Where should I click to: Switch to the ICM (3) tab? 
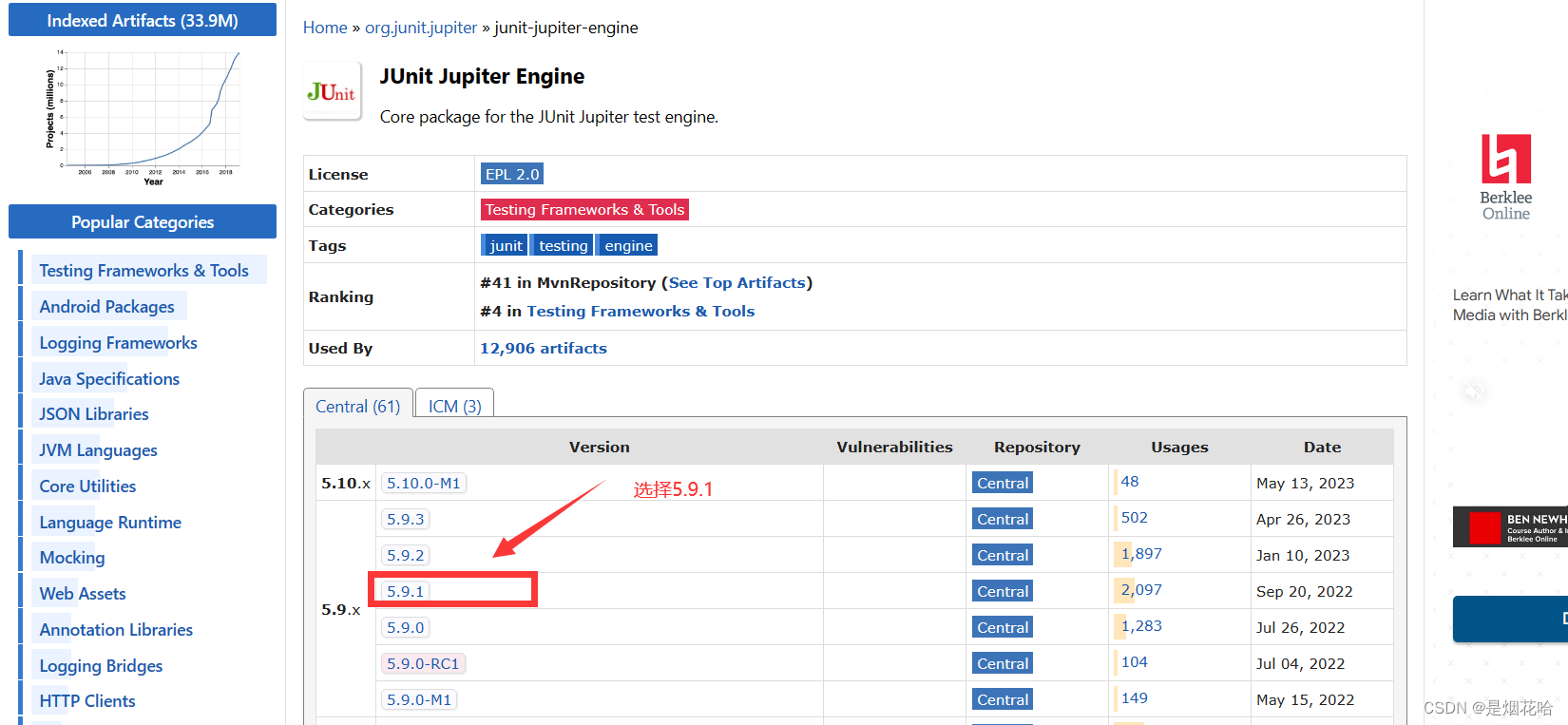point(455,406)
